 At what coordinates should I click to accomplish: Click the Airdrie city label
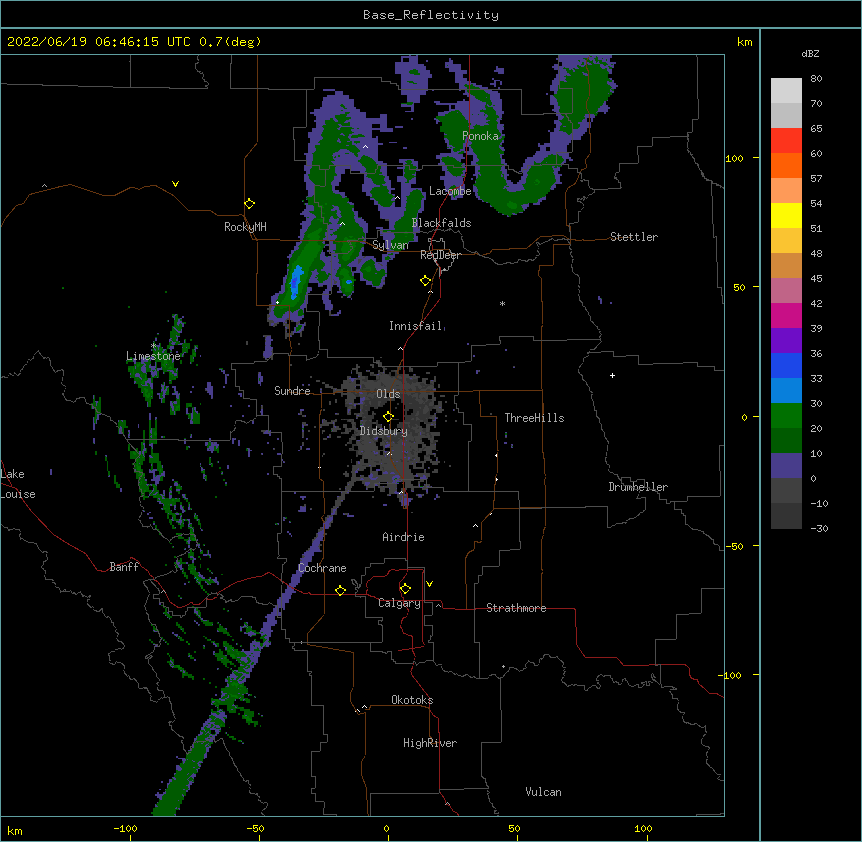[x=403, y=537]
